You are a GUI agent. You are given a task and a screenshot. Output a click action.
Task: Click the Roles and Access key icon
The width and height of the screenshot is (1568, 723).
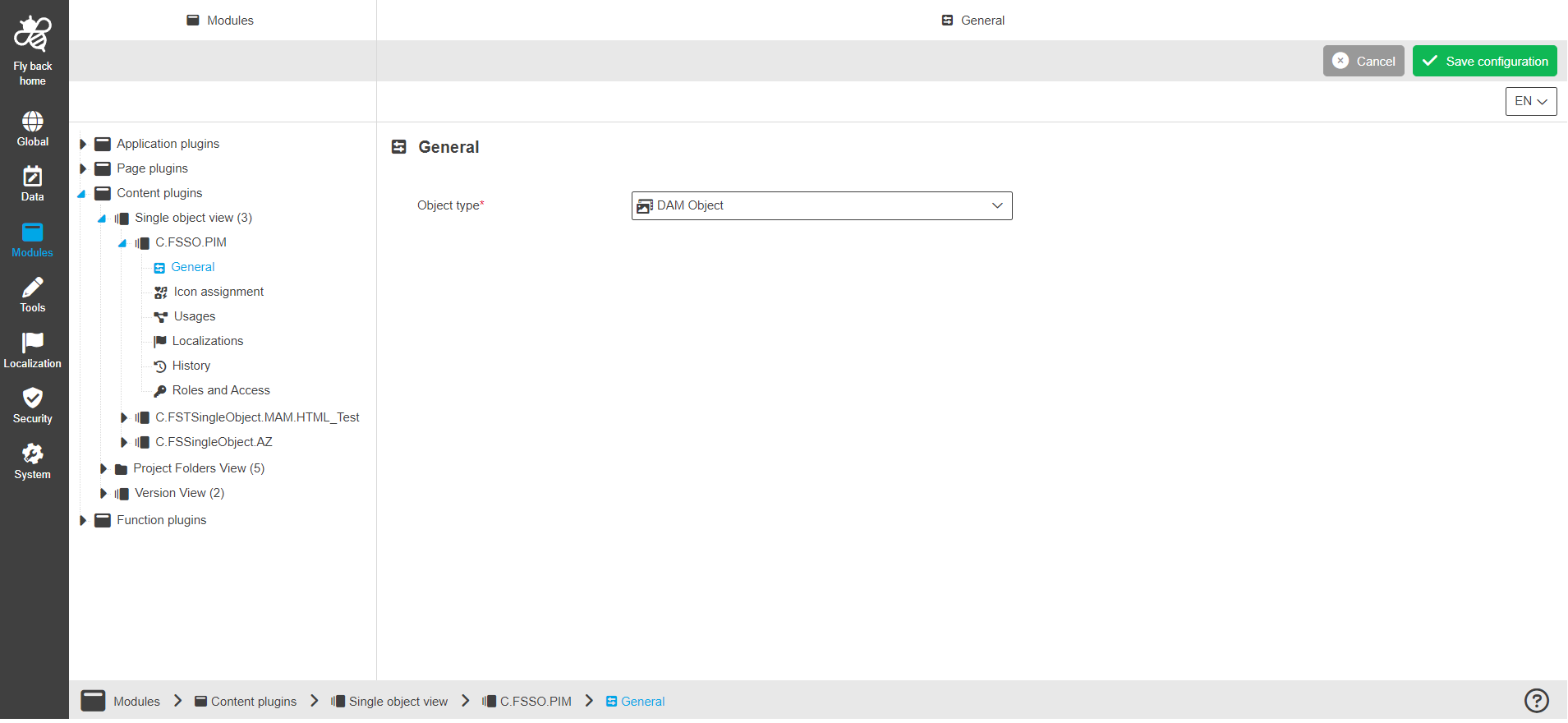(160, 391)
